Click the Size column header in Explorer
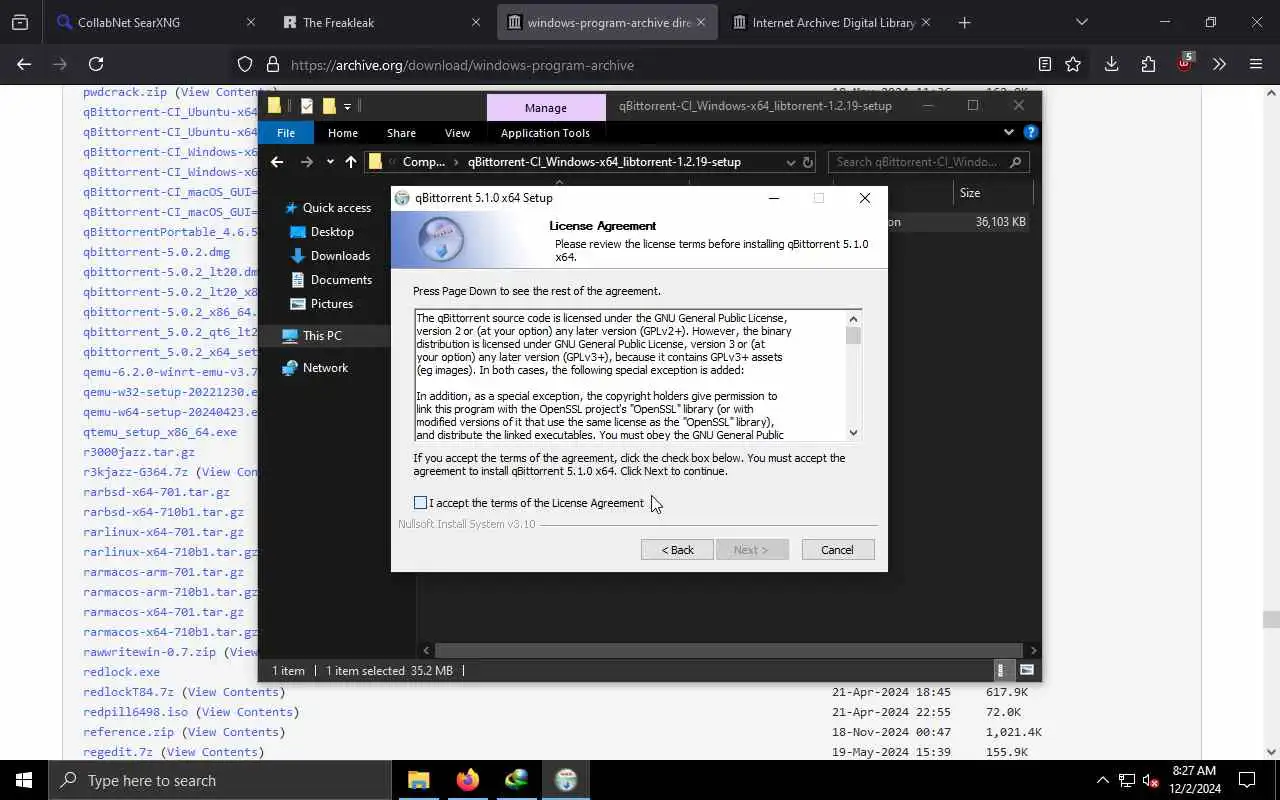This screenshot has width=1280, height=800. pos(992,193)
